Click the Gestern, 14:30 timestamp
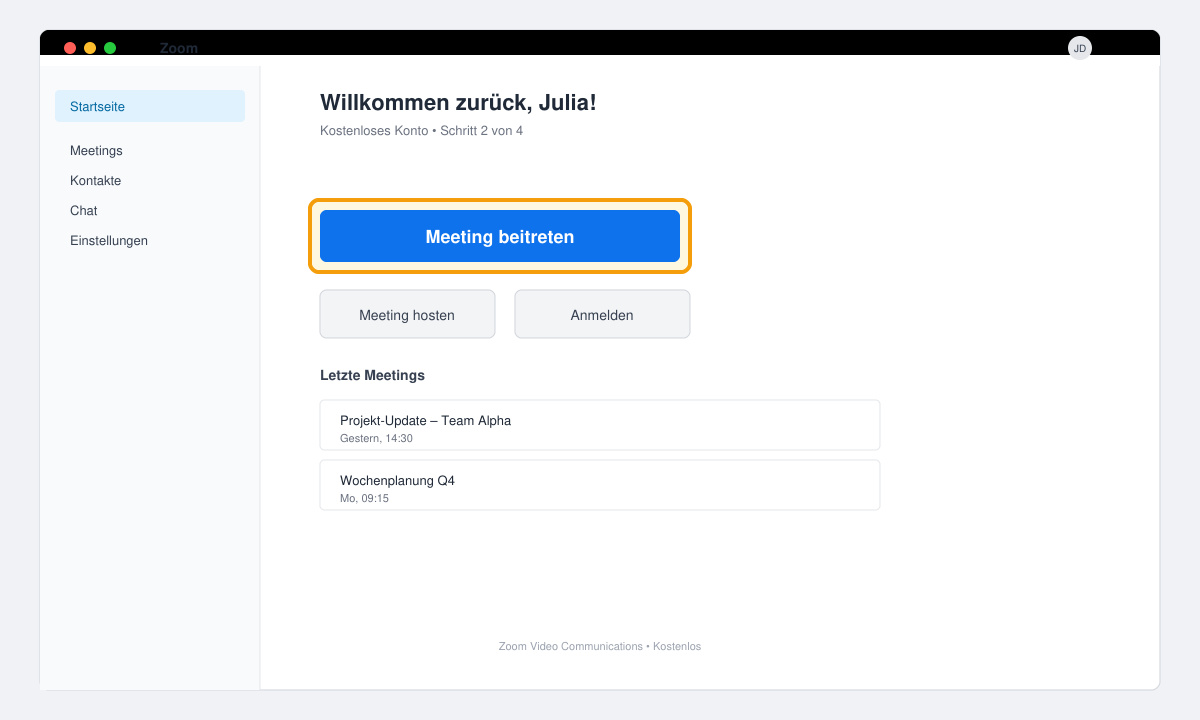Viewport: 1200px width, 720px height. click(x=376, y=438)
